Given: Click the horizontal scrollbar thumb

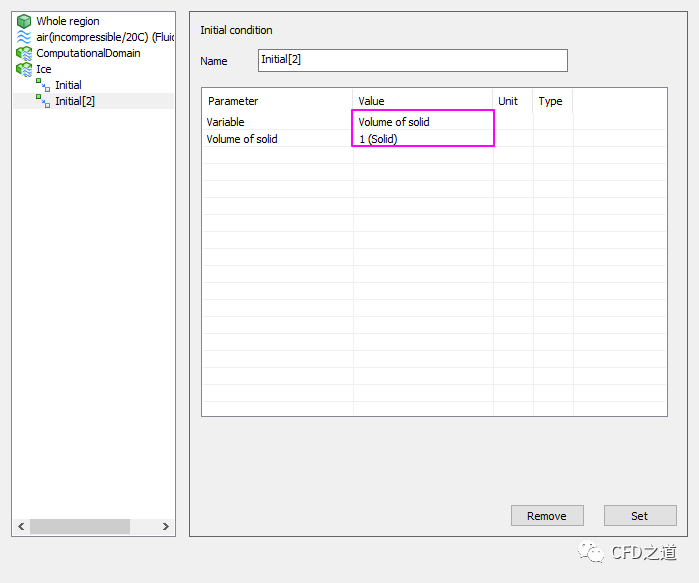Looking at the screenshot, I should [x=80, y=526].
